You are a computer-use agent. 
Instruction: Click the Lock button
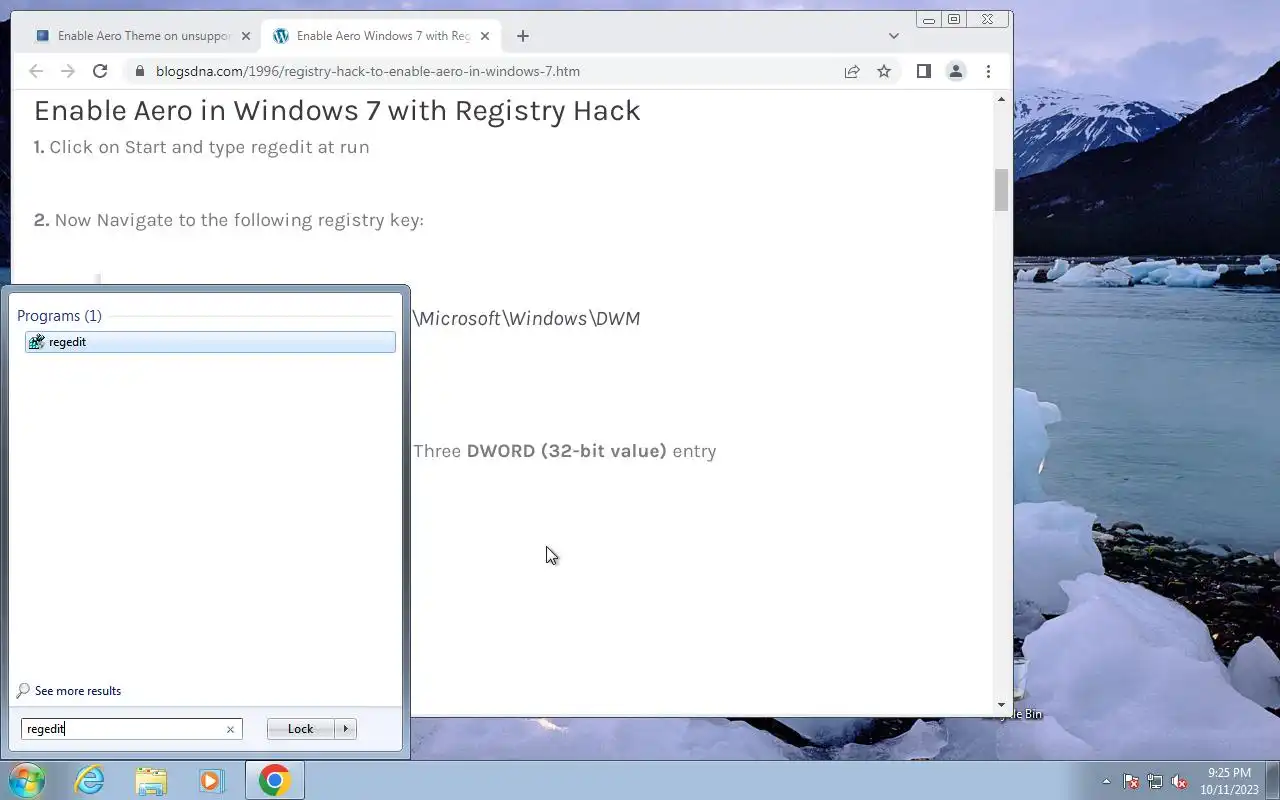(301, 729)
